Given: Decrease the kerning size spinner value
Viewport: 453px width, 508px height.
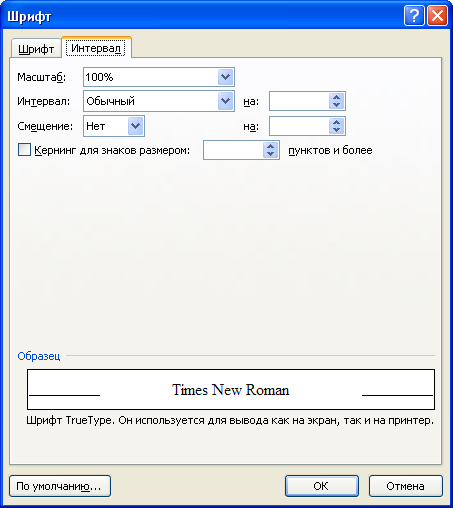Looking at the screenshot, I should click(x=271, y=154).
